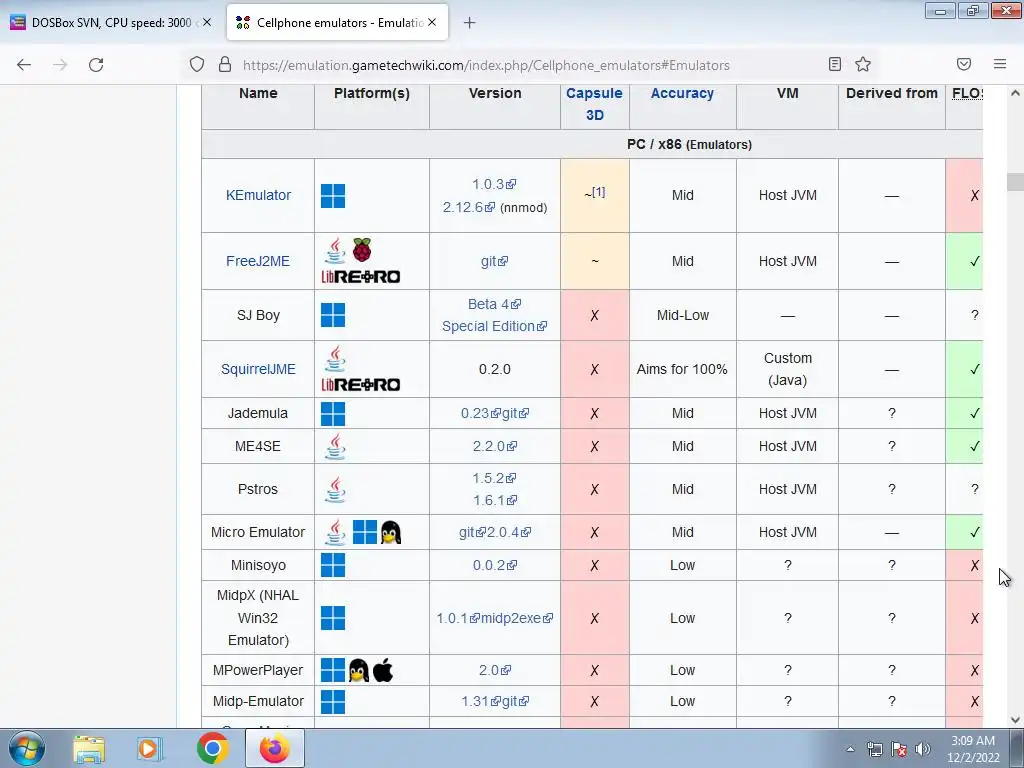Click the Windows icon in Minisoyo row

[333, 566]
